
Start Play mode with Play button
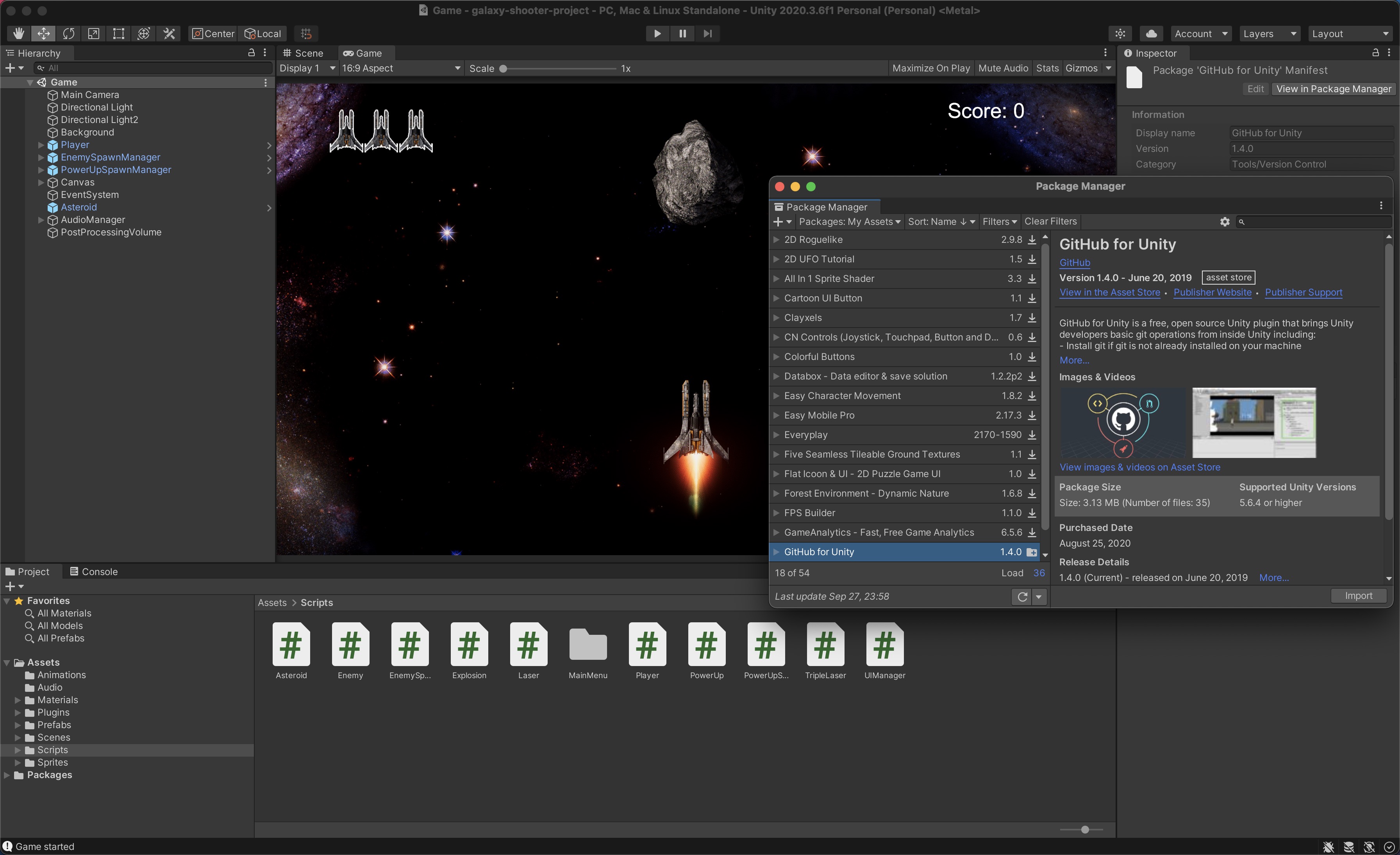(657, 34)
